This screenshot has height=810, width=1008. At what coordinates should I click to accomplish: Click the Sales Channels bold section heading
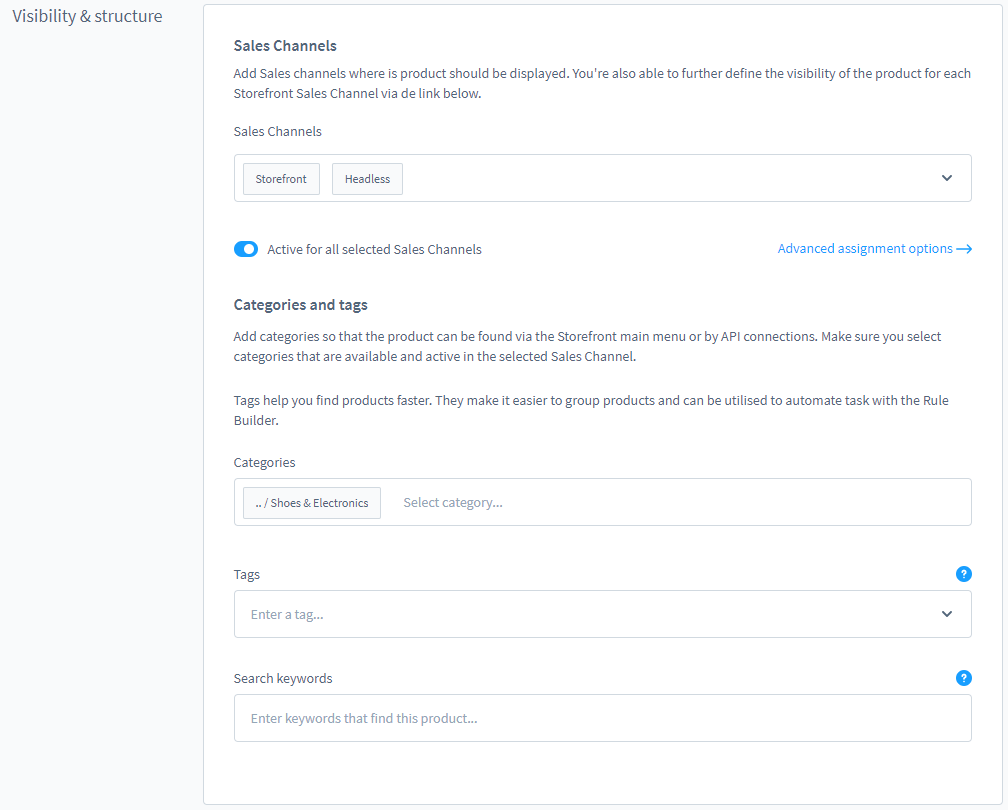pyautogui.click(x=285, y=46)
